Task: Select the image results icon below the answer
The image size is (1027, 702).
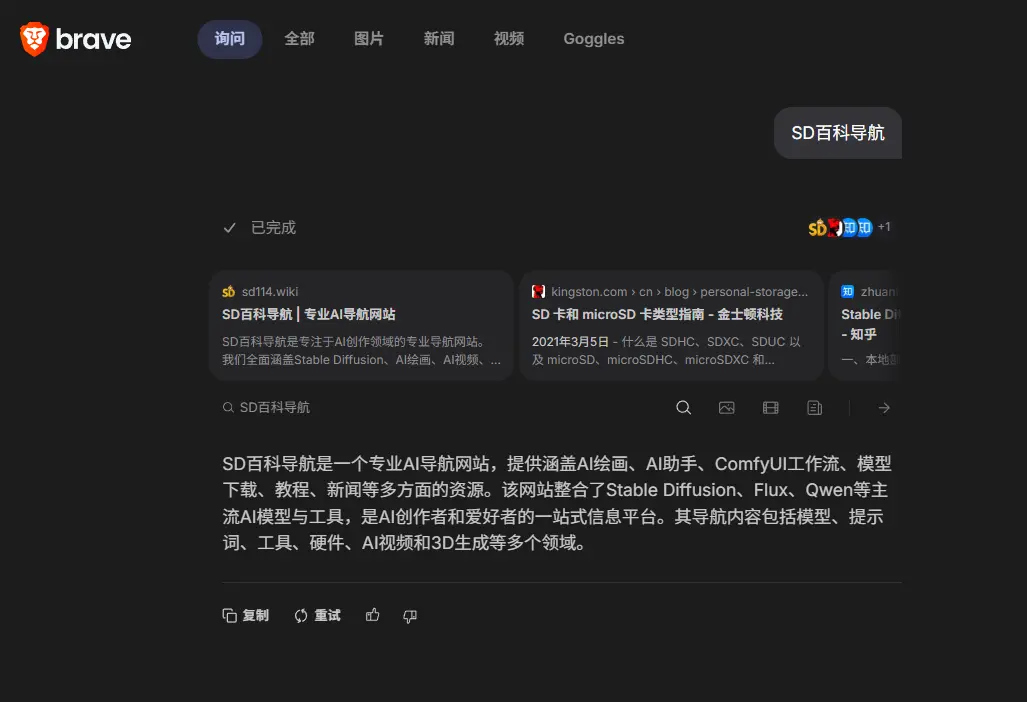Action: [727, 407]
